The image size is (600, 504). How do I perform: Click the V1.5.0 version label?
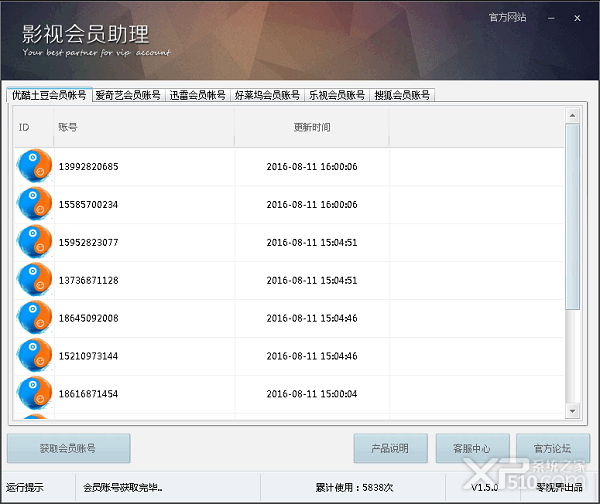(x=484, y=488)
